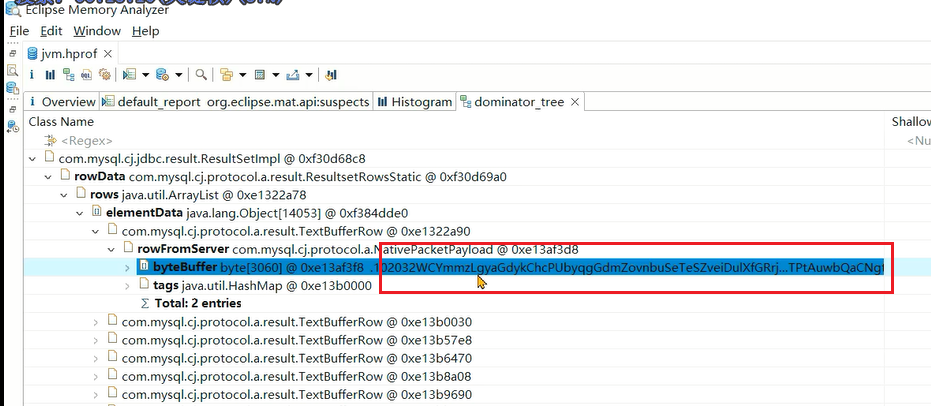Click the Run Expert System Test reports icon

click(129, 75)
